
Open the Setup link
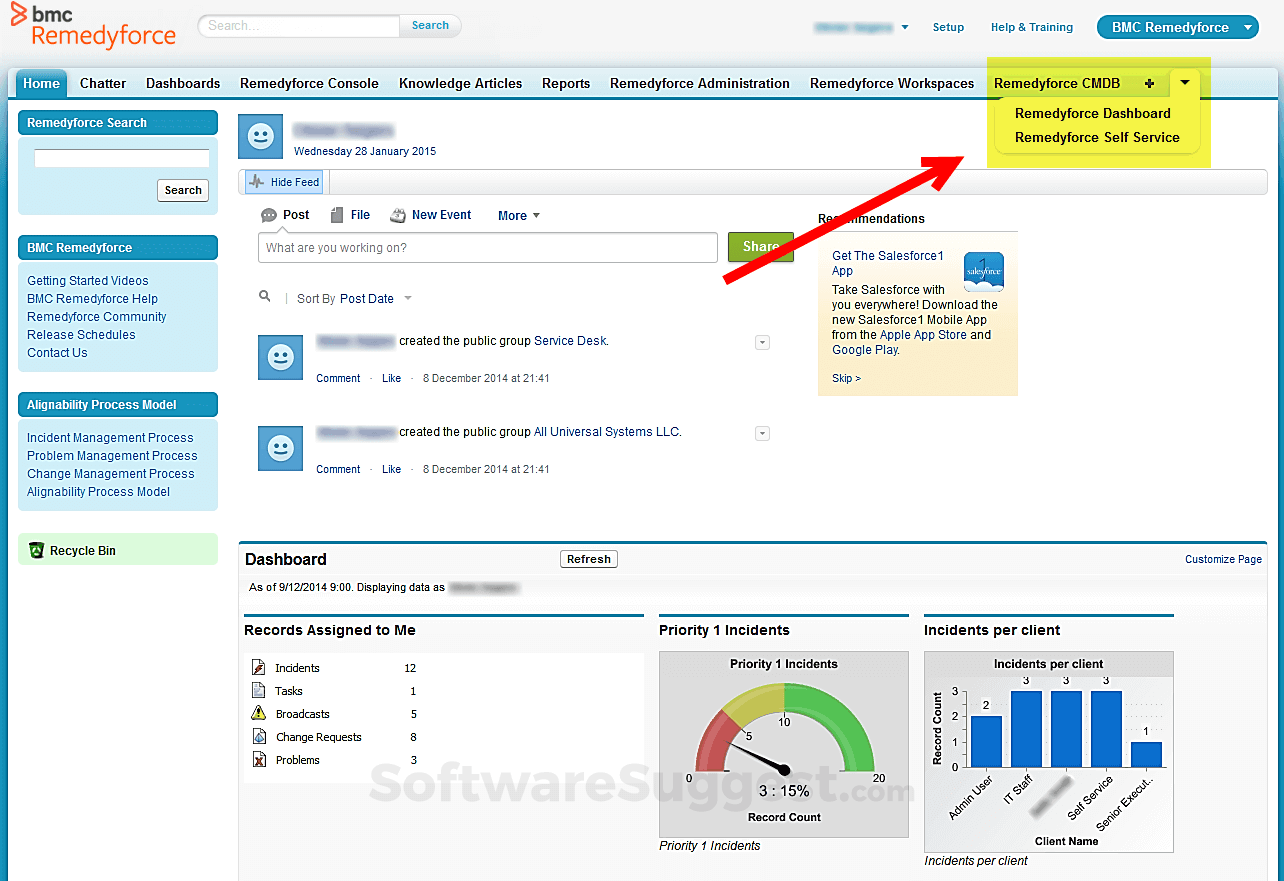coord(948,28)
